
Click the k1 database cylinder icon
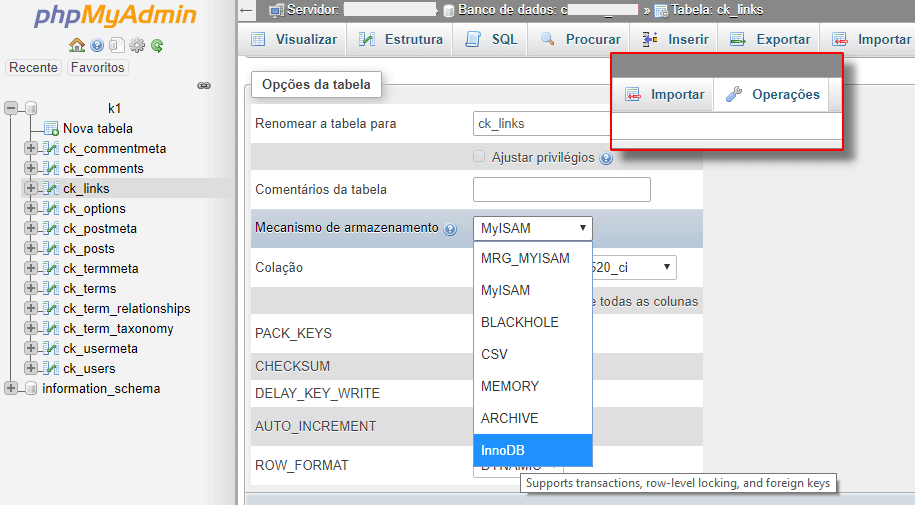point(31,109)
